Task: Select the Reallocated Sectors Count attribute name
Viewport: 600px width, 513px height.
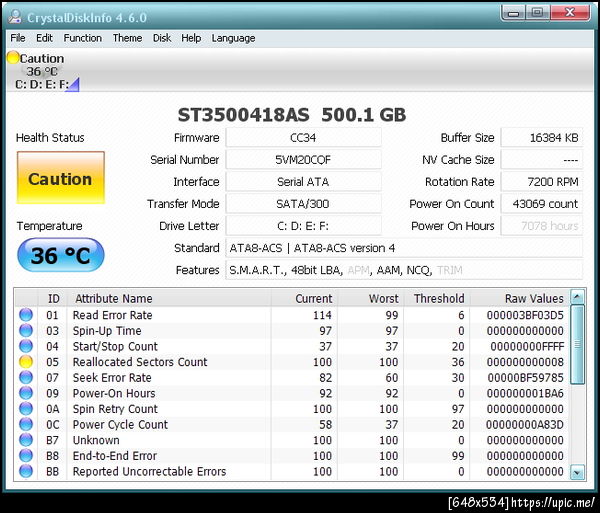Action: coord(140,362)
